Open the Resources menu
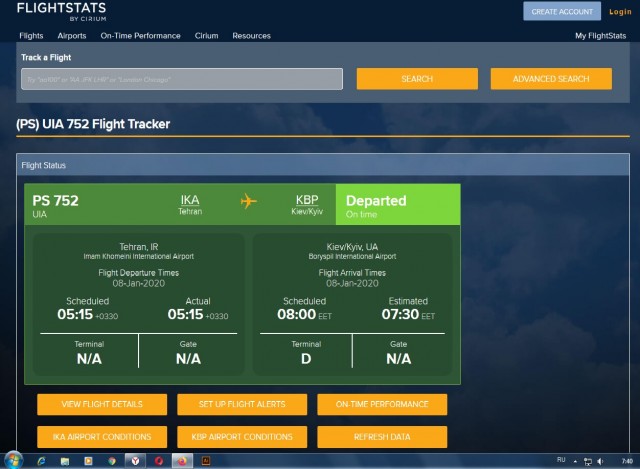 click(x=251, y=36)
